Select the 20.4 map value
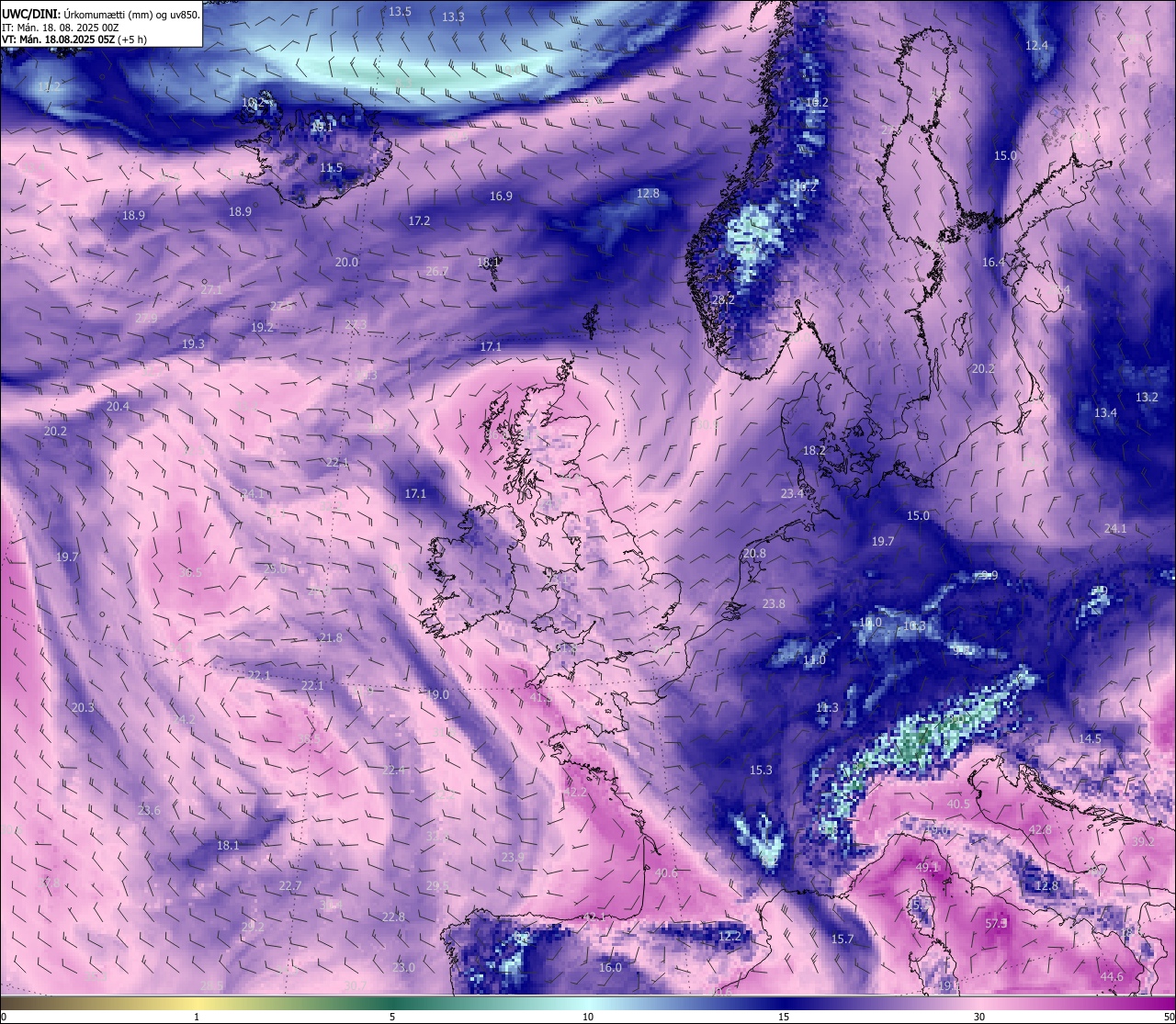This screenshot has height=1024, width=1176. tap(118, 406)
